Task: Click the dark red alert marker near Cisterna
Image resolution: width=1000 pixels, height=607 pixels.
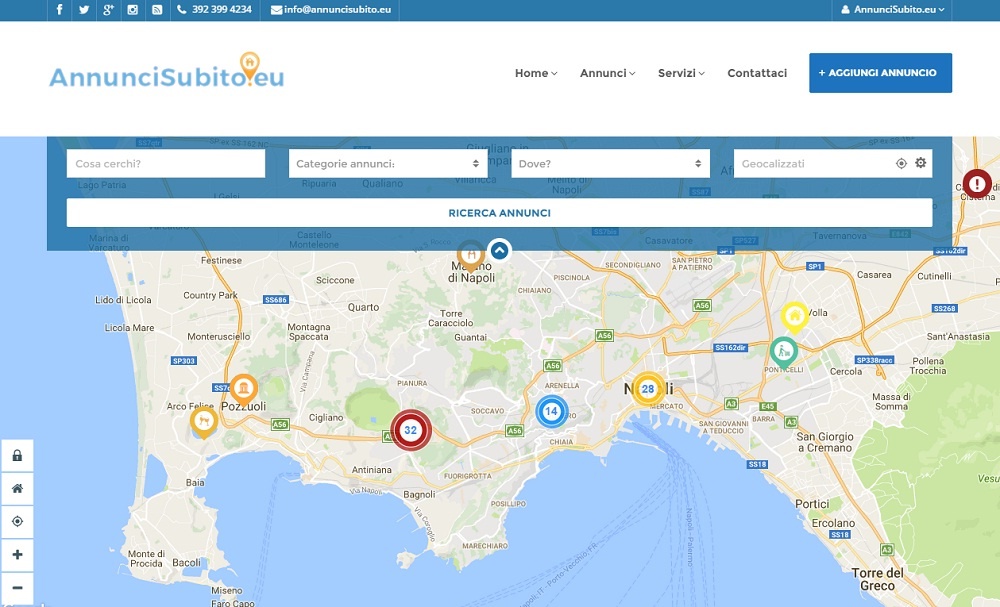Action: pyautogui.click(x=977, y=184)
